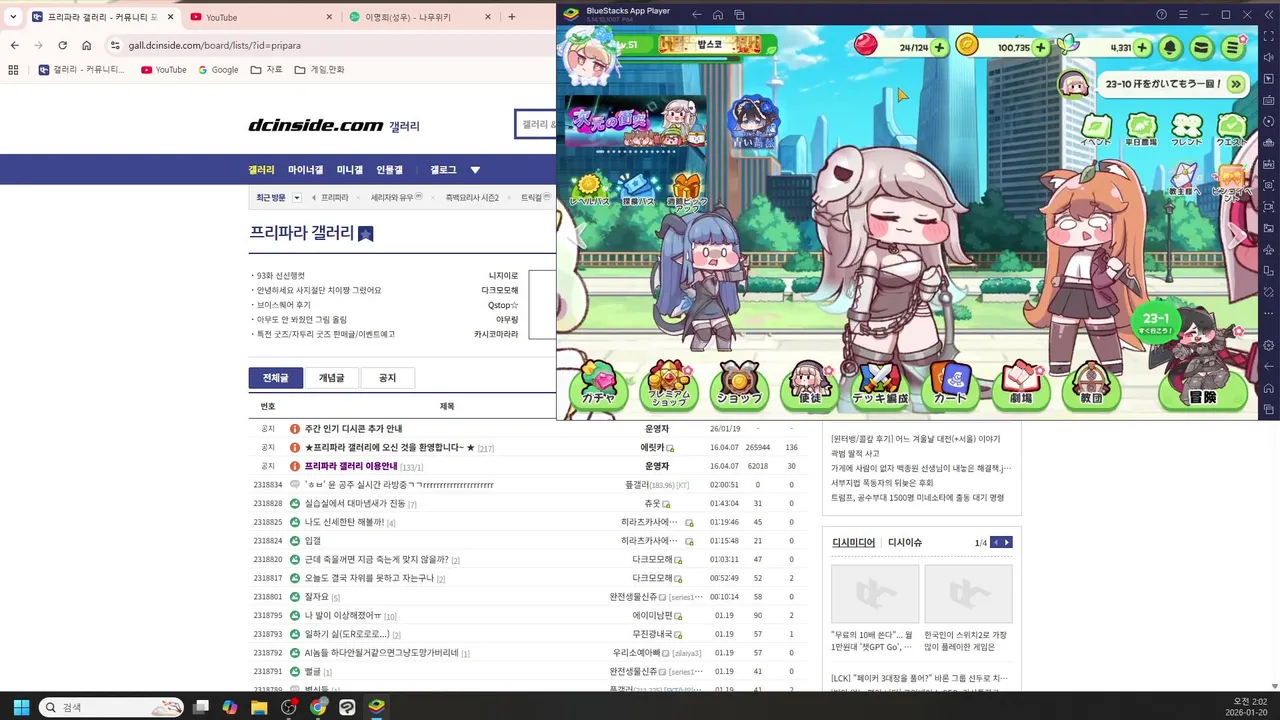Open the 使徒 apostle menu icon
The height and width of the screenshot is (720, 1280).
click(x=809, y=385)
